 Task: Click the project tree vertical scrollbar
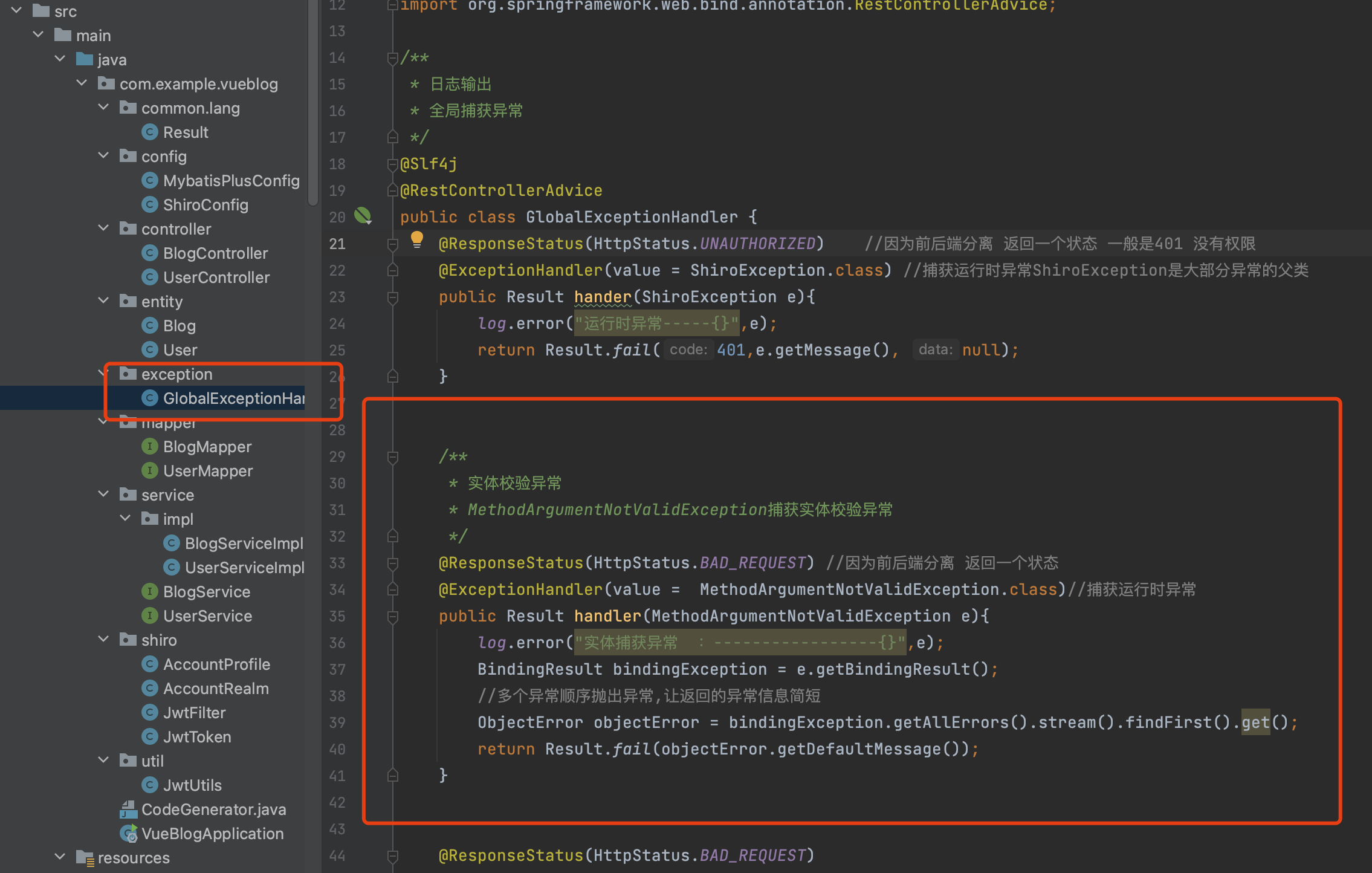point(312,103)
